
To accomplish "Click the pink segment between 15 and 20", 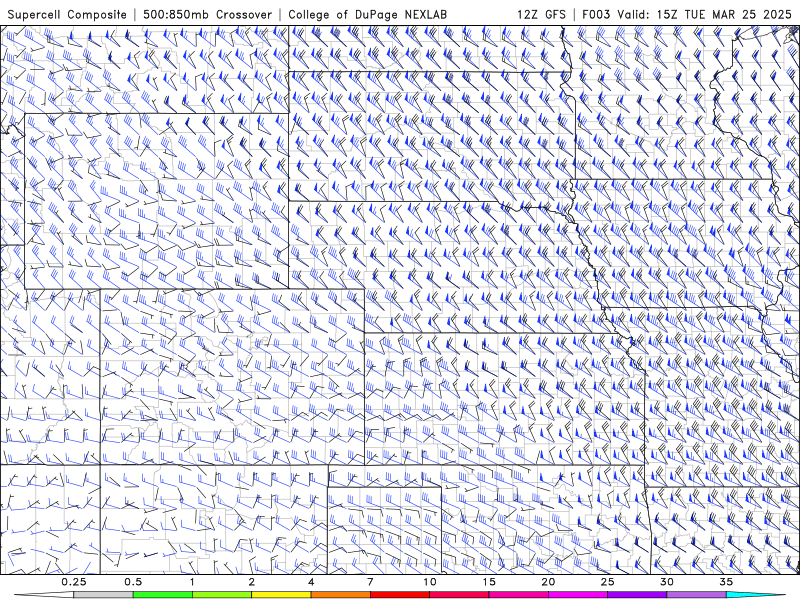I will (518, 595).
